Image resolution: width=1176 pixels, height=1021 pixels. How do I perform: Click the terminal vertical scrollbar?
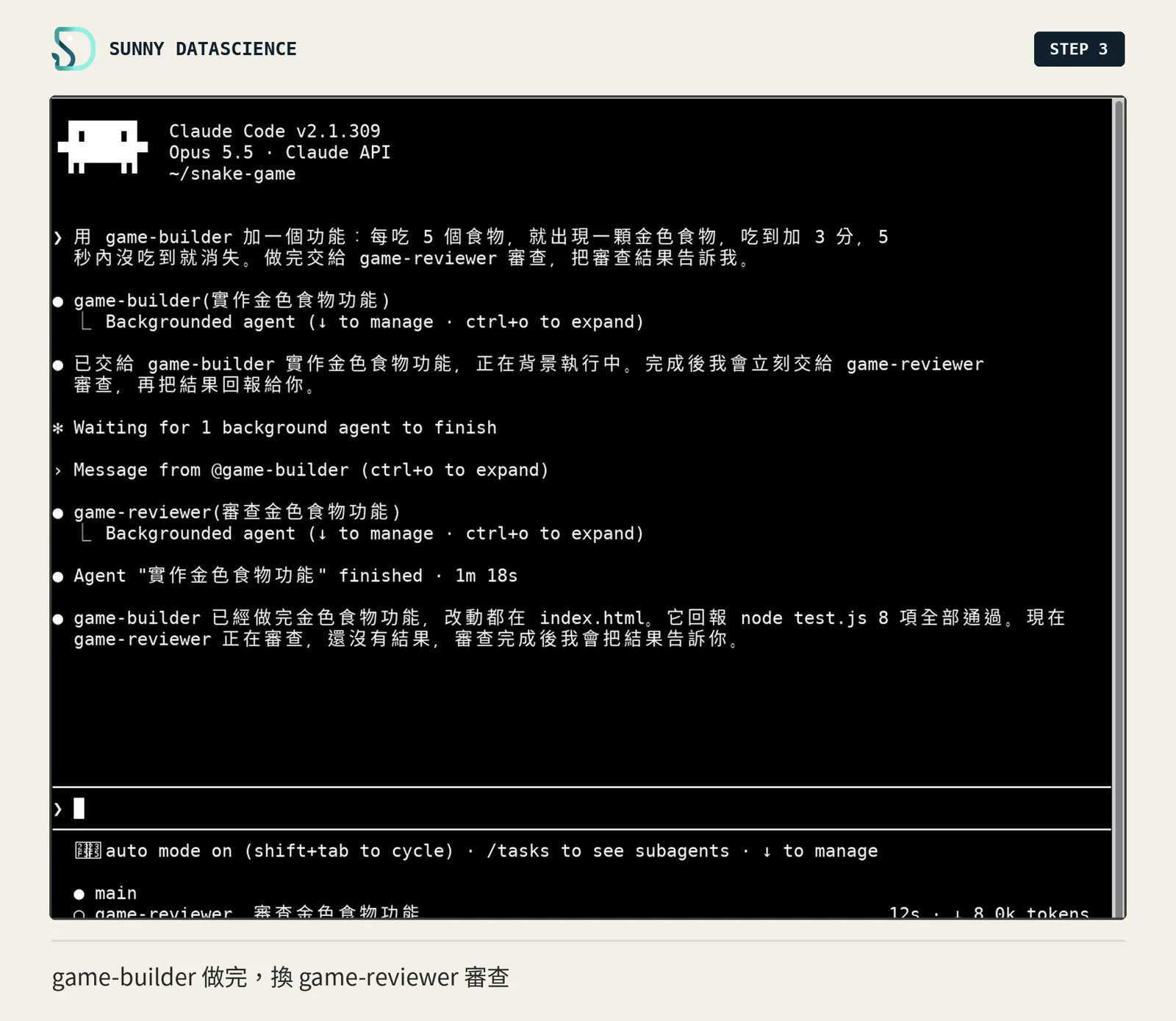pos(1119,507)
